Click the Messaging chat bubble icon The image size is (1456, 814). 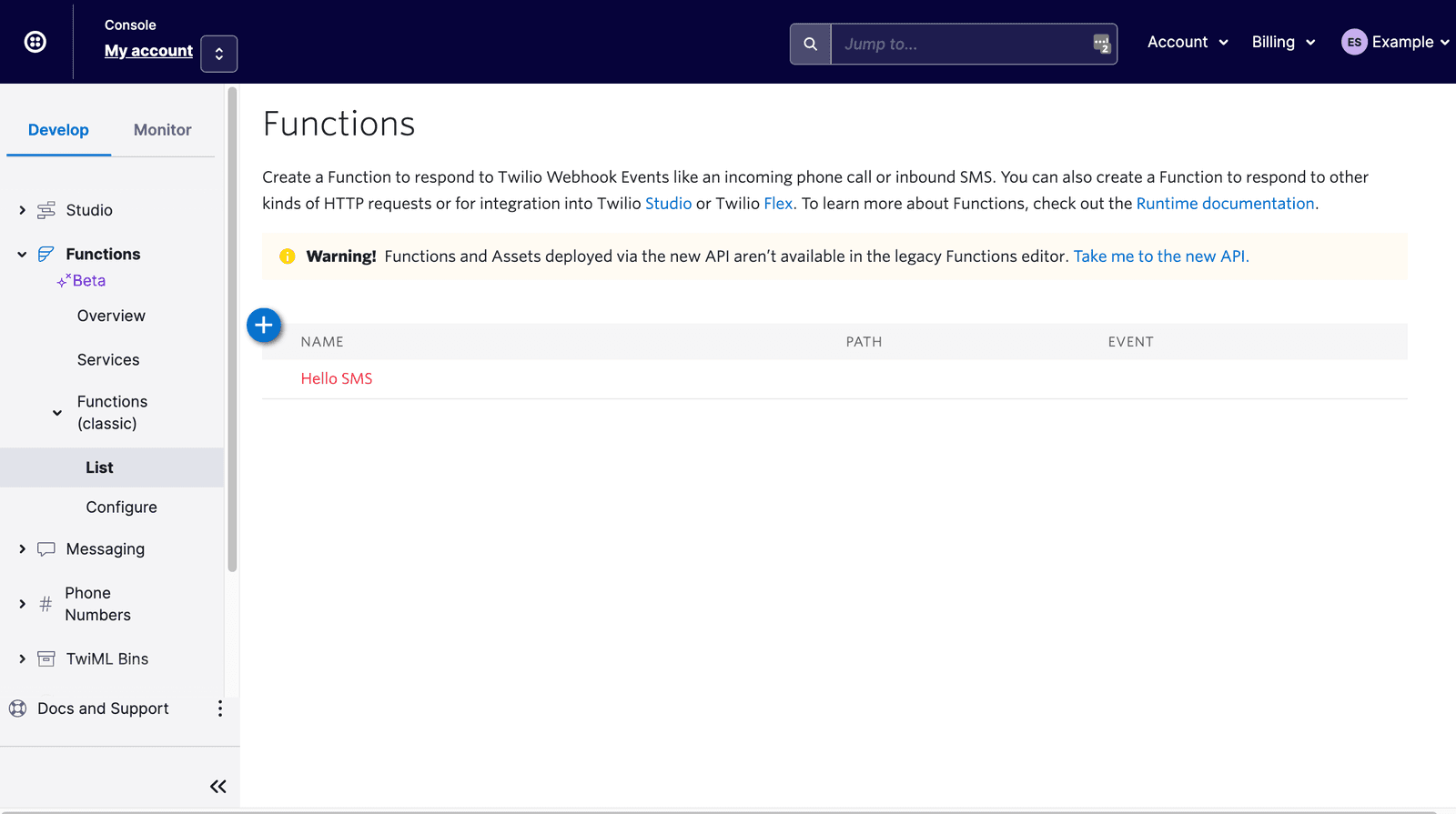[46, 549]
